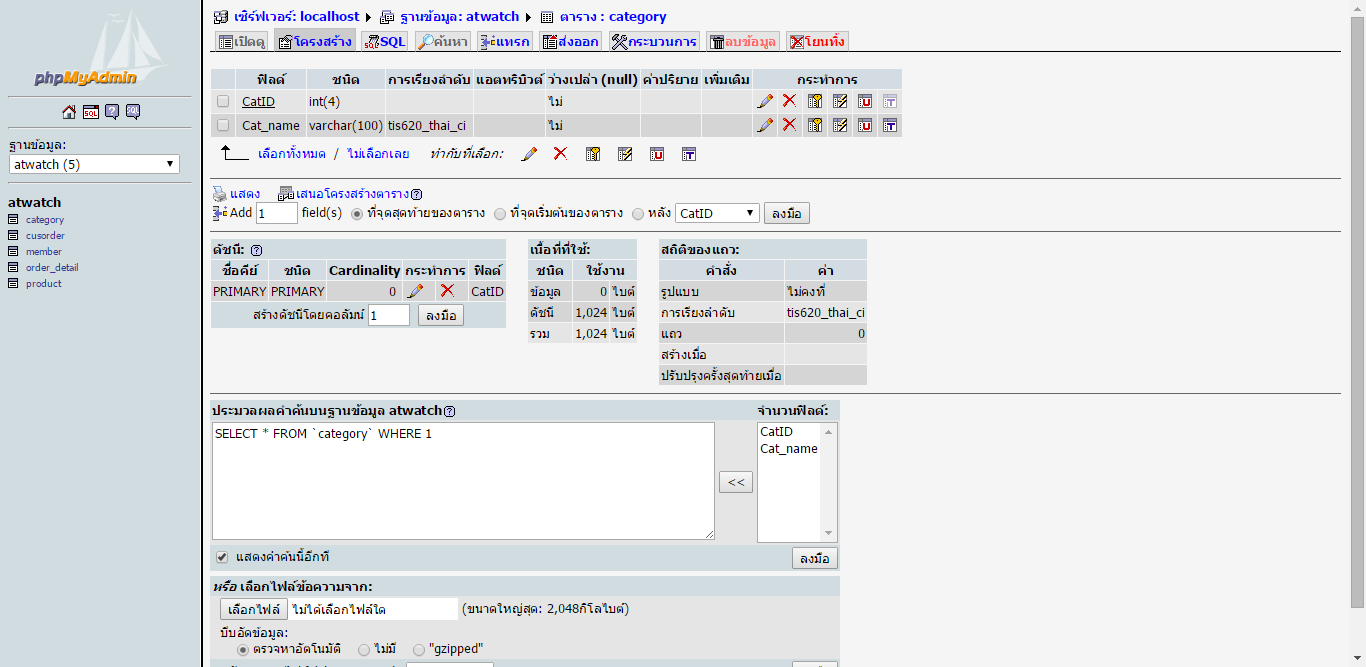Open the SQL tab

click(385, 41)
